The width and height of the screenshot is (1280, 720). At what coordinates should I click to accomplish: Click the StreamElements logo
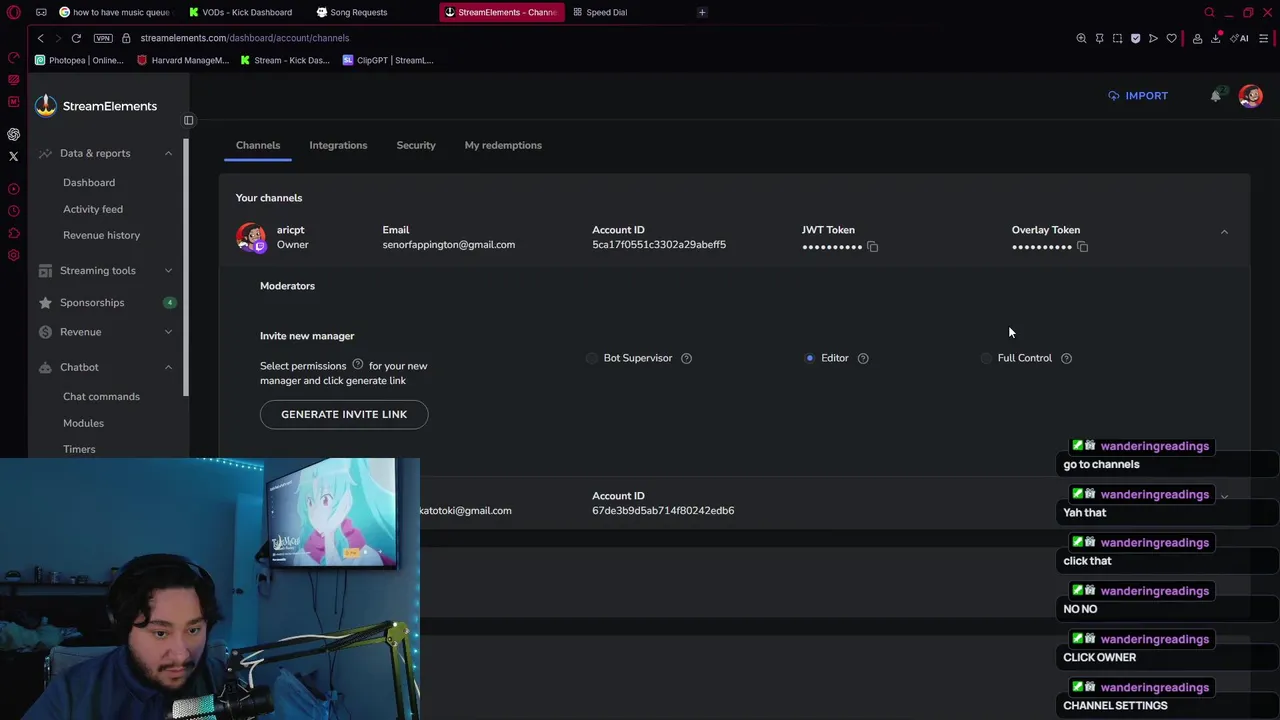tap(96, 106)
